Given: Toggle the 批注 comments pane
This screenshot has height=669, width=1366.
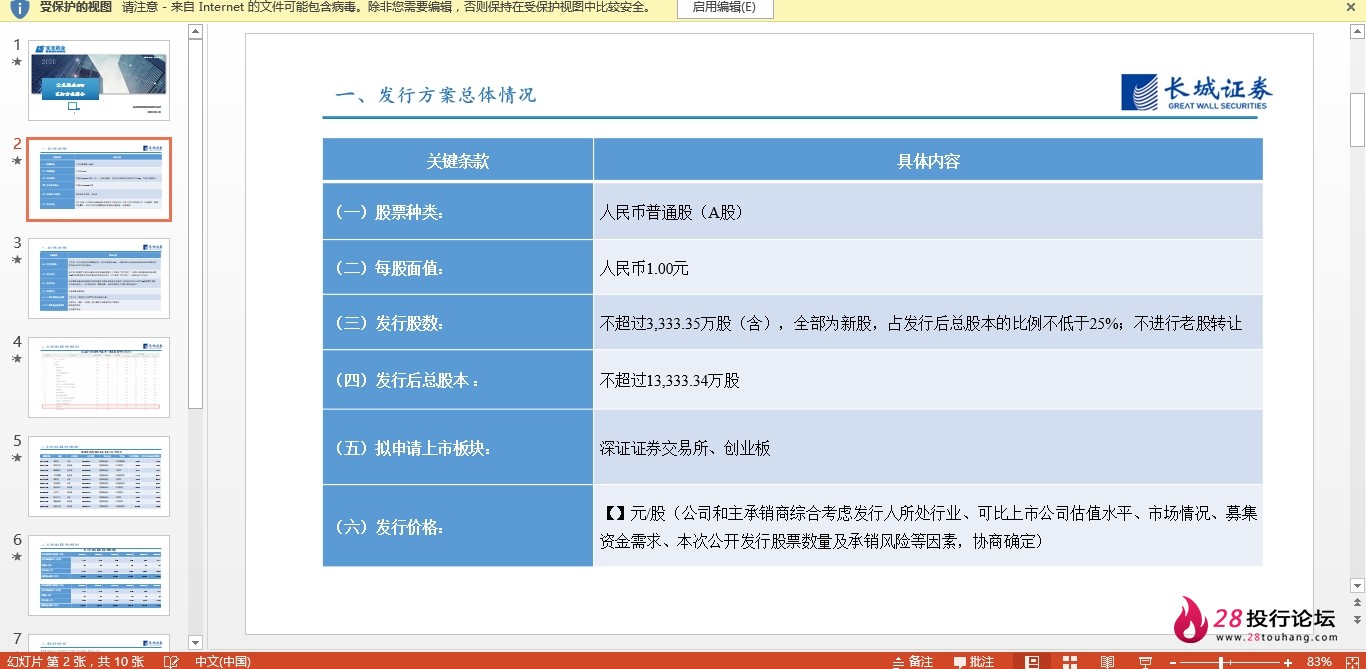Looking at the screenshot, I should coord(974,661).
